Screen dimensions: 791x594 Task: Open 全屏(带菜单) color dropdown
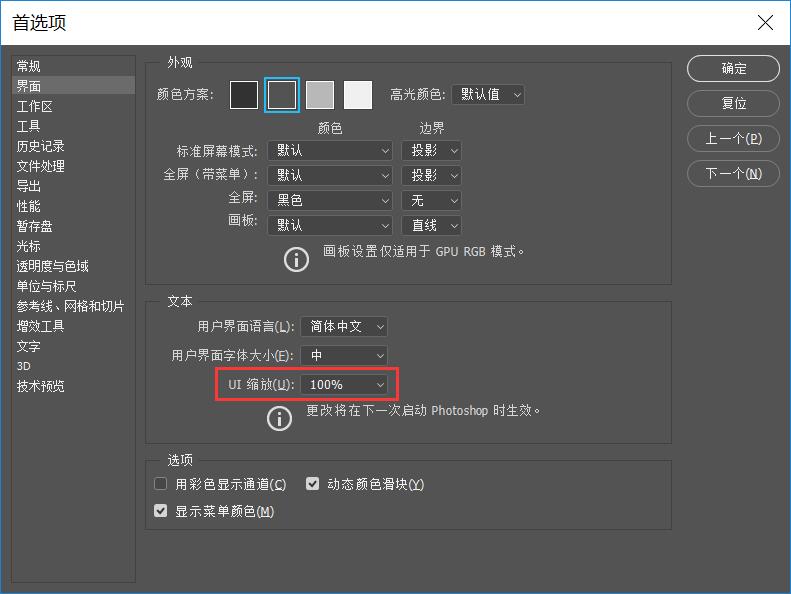(330, 175)
